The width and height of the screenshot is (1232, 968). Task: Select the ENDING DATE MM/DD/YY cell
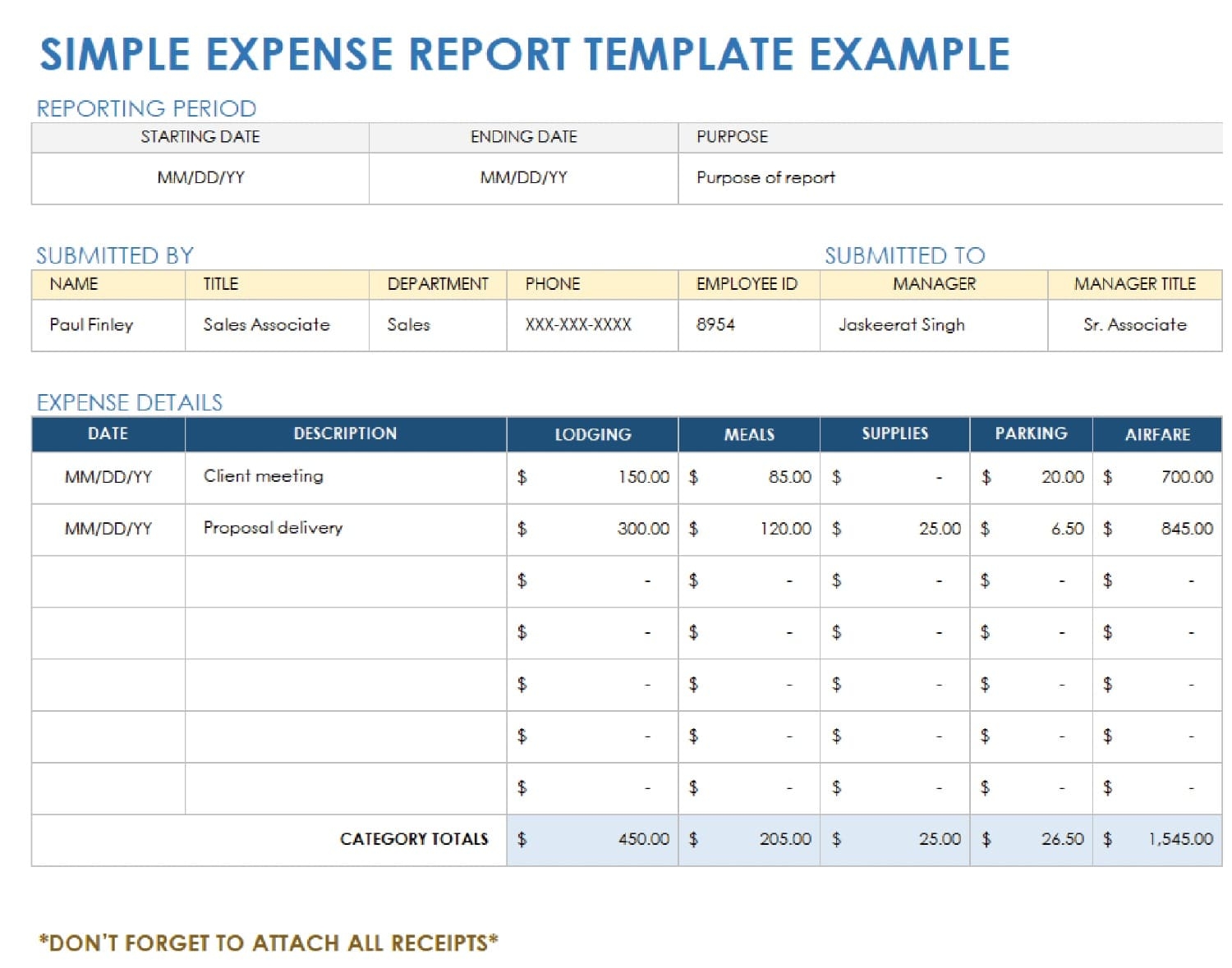click(523, 177)
